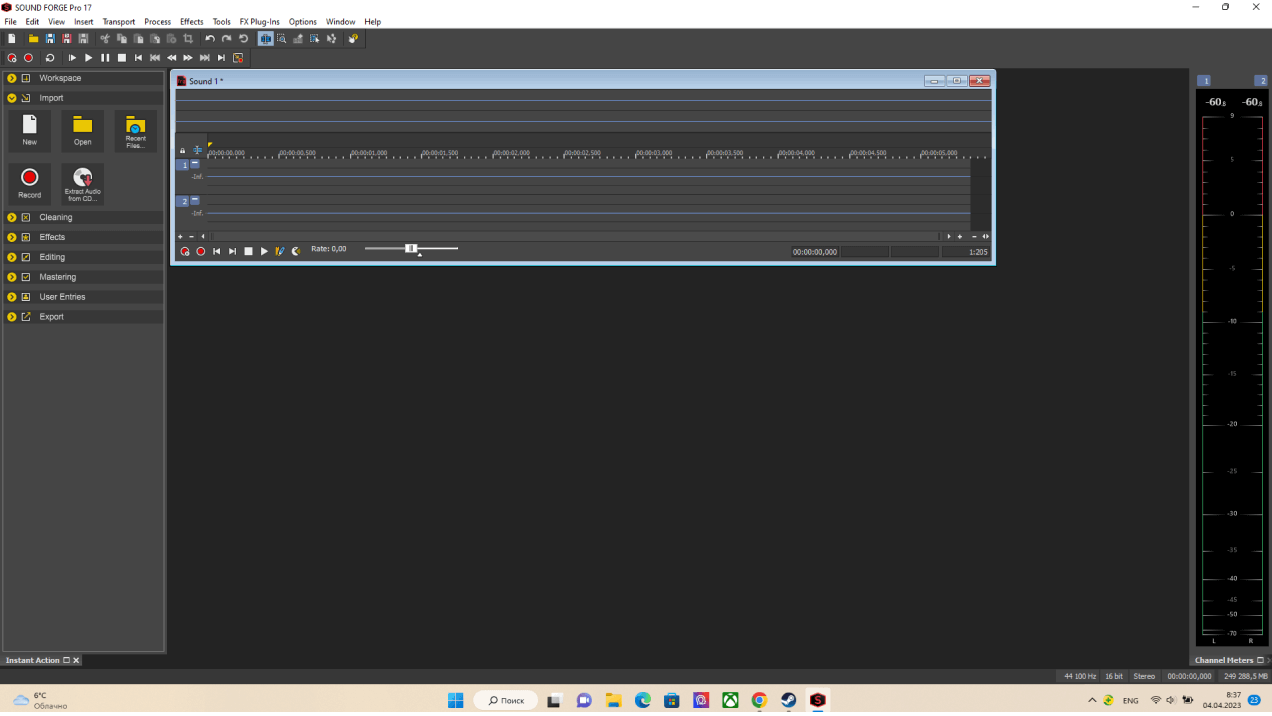Click the Cut scissors icon in toolbar
1272x716 pixels.
(105, 39)
